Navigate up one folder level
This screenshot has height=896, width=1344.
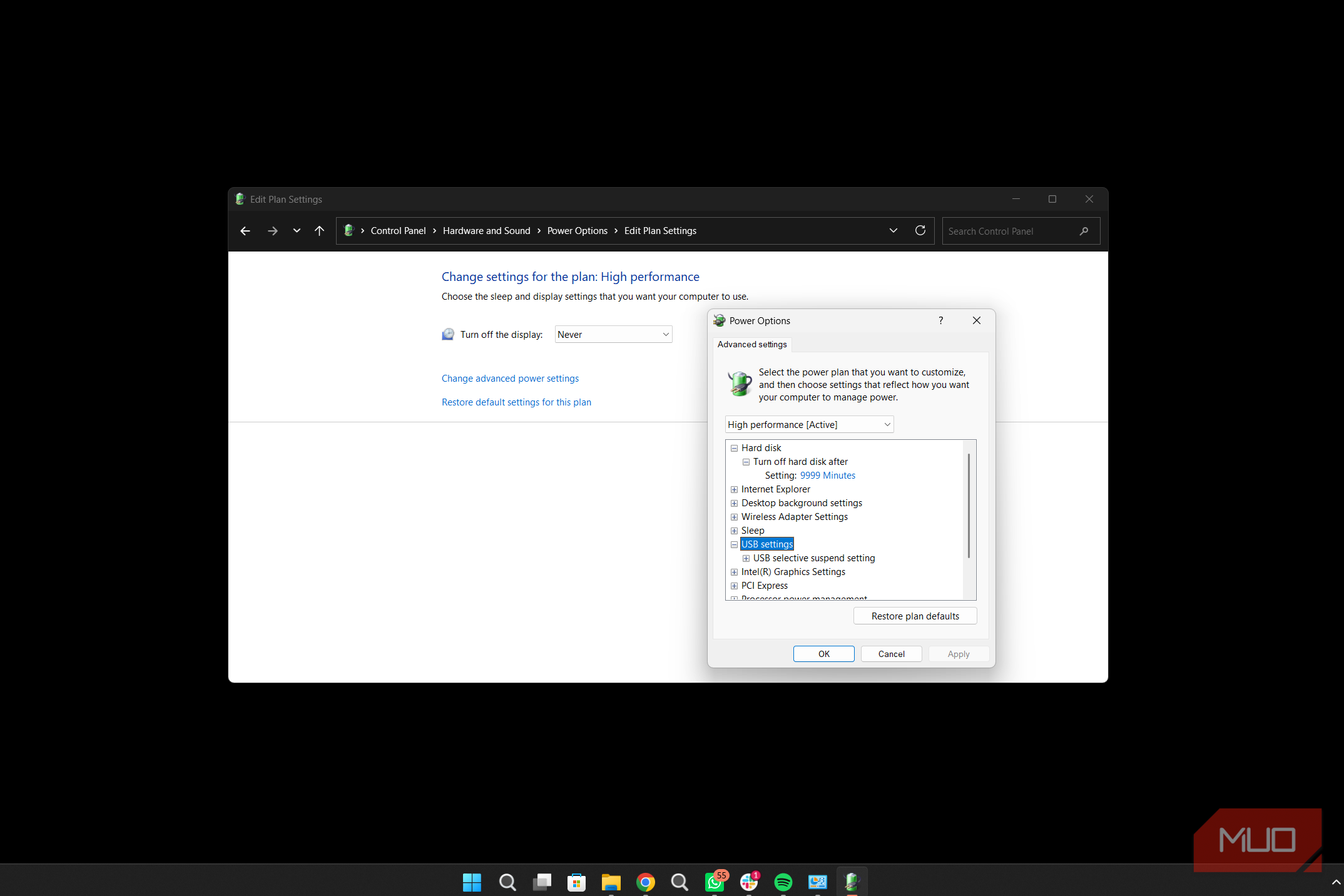tap(319, 231)
